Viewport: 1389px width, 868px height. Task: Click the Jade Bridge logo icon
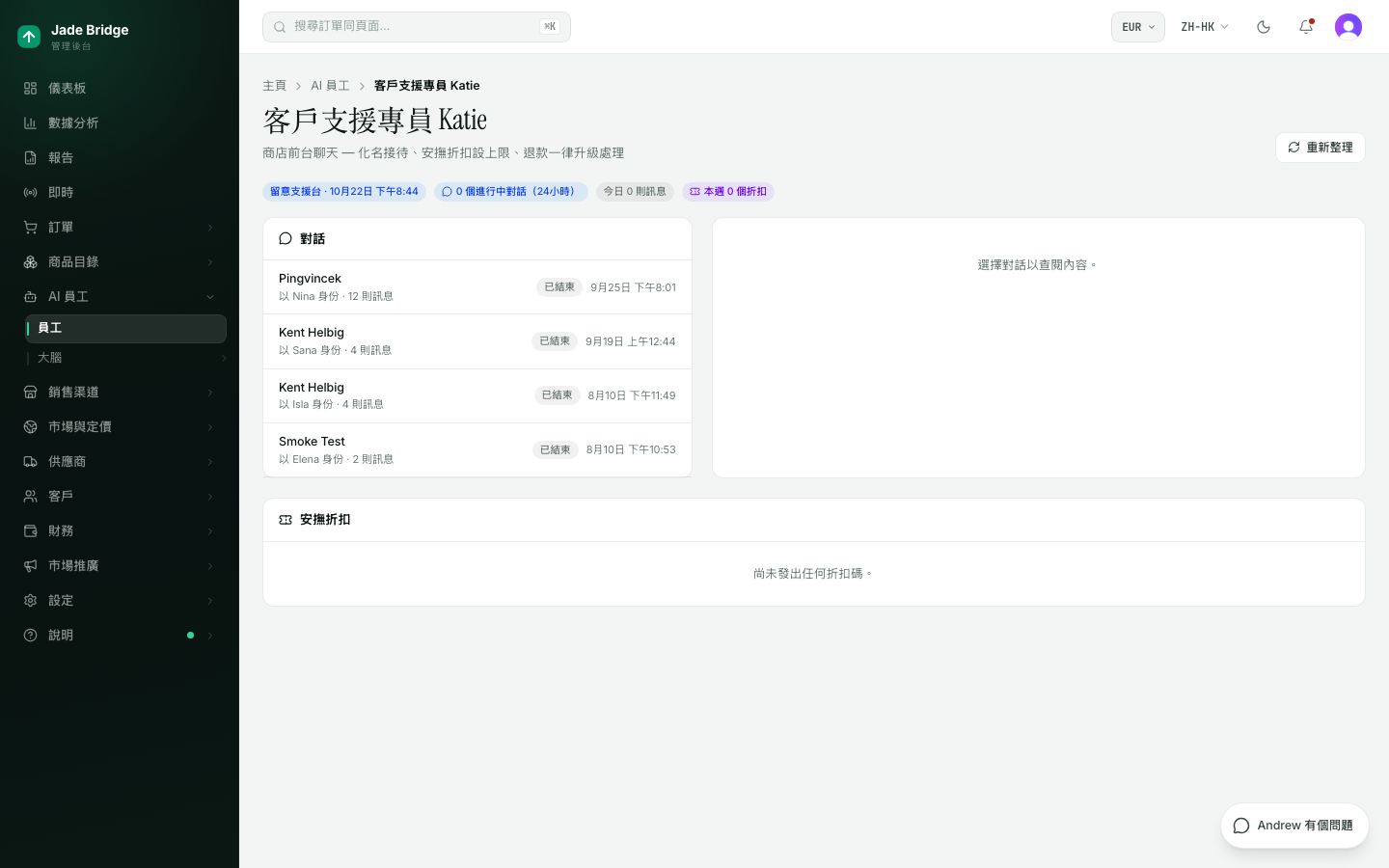(x=29, y=37)
